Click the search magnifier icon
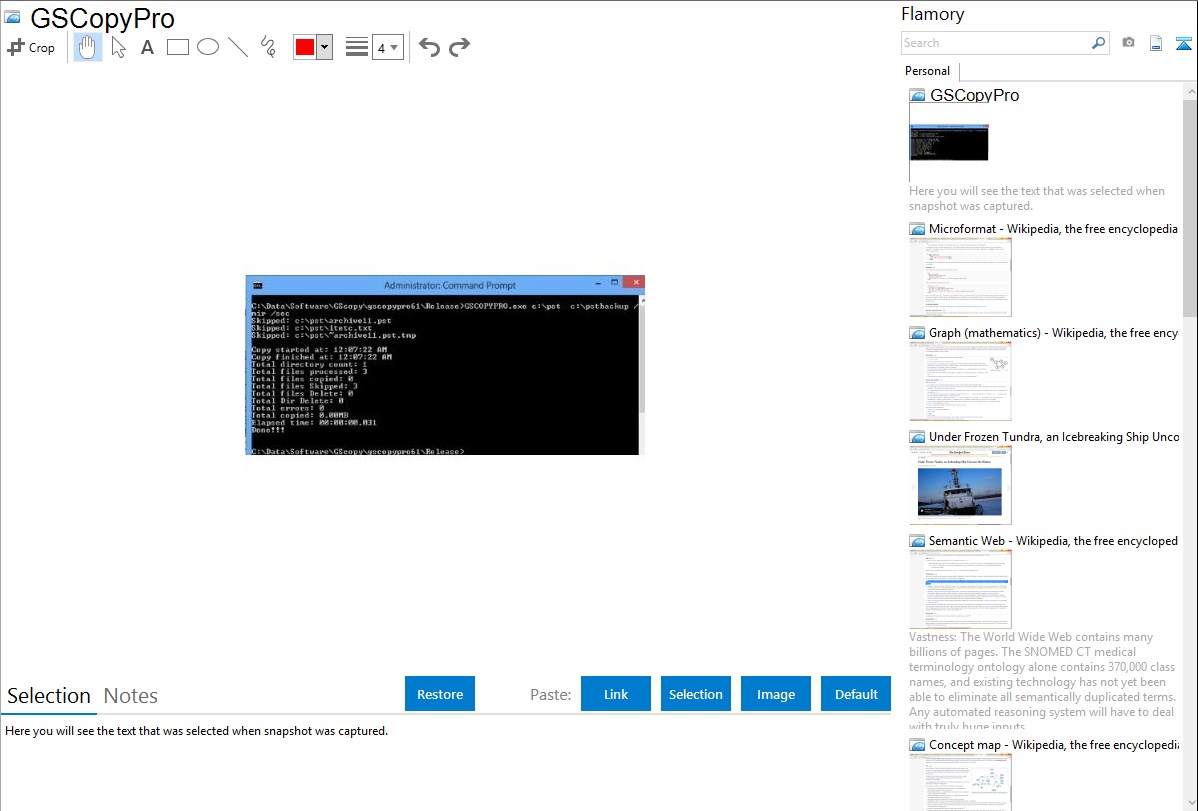Viewport: 1198px width, 811px height. click(1099, 43)
